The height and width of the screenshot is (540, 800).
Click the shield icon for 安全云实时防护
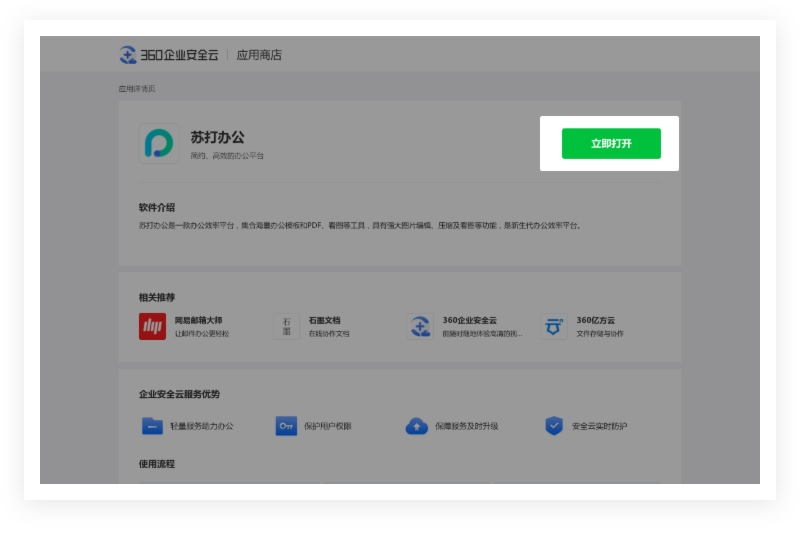click(x=554, y=426)
